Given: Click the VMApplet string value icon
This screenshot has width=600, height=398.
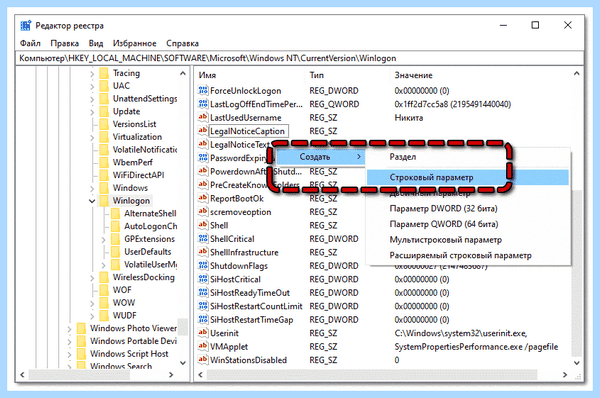Looking at the screenshot, I should tap(203, 346).
